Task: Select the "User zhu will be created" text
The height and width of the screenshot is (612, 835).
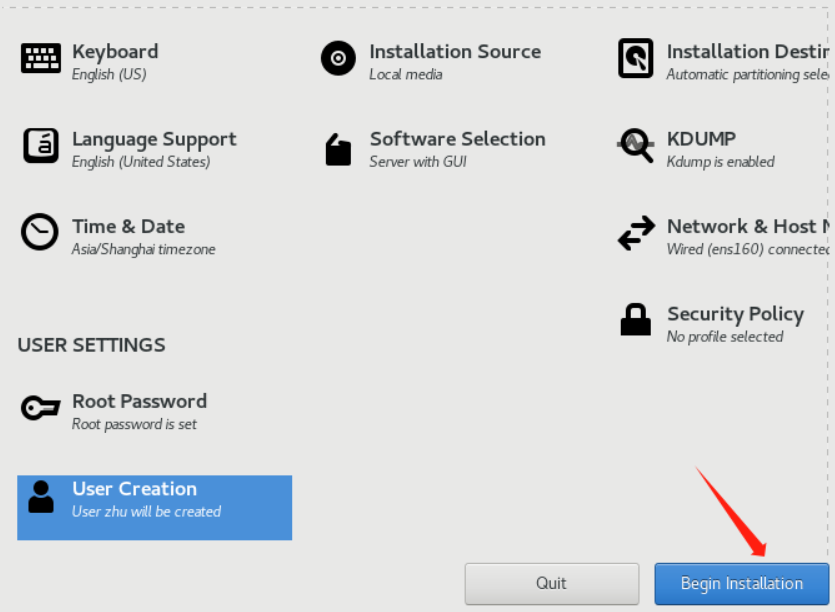Action: click(x=146, y=512)
